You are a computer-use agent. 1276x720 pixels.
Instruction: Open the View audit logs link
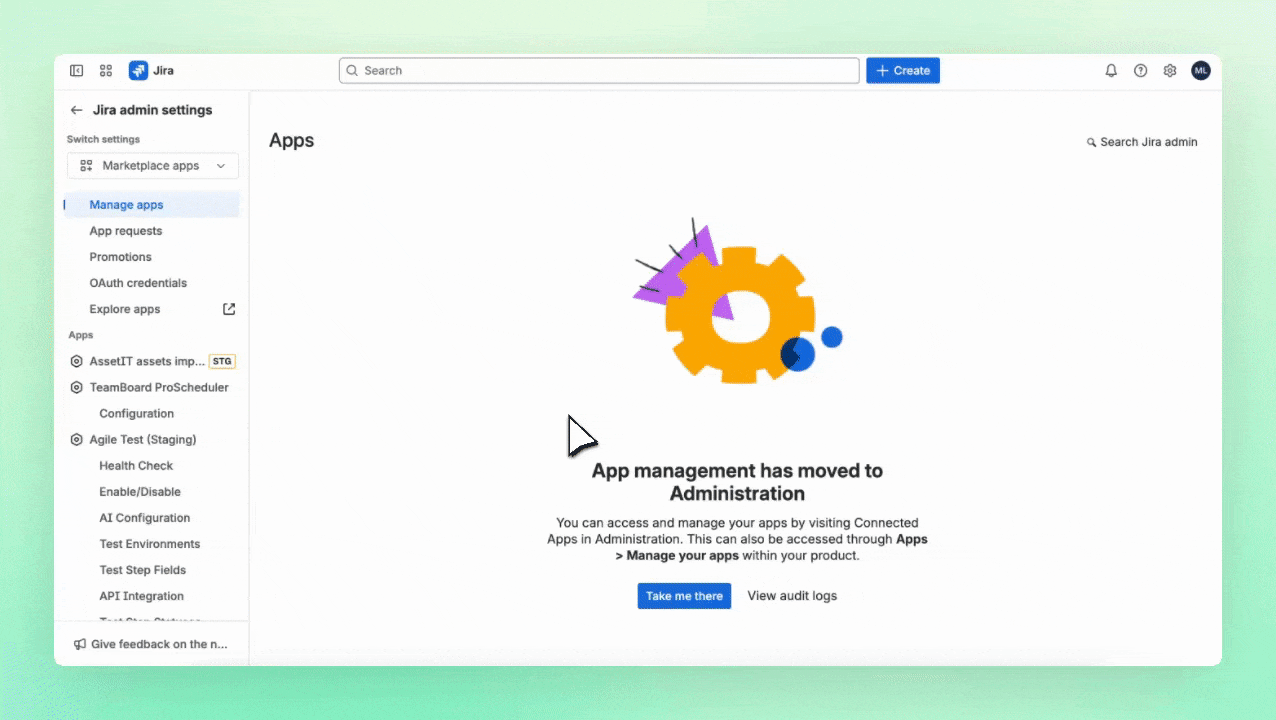click(x=792, y=596)
